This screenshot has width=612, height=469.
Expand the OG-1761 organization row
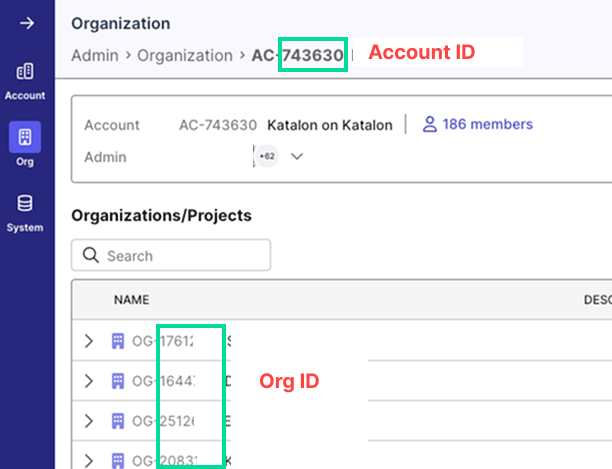[89, 341]
